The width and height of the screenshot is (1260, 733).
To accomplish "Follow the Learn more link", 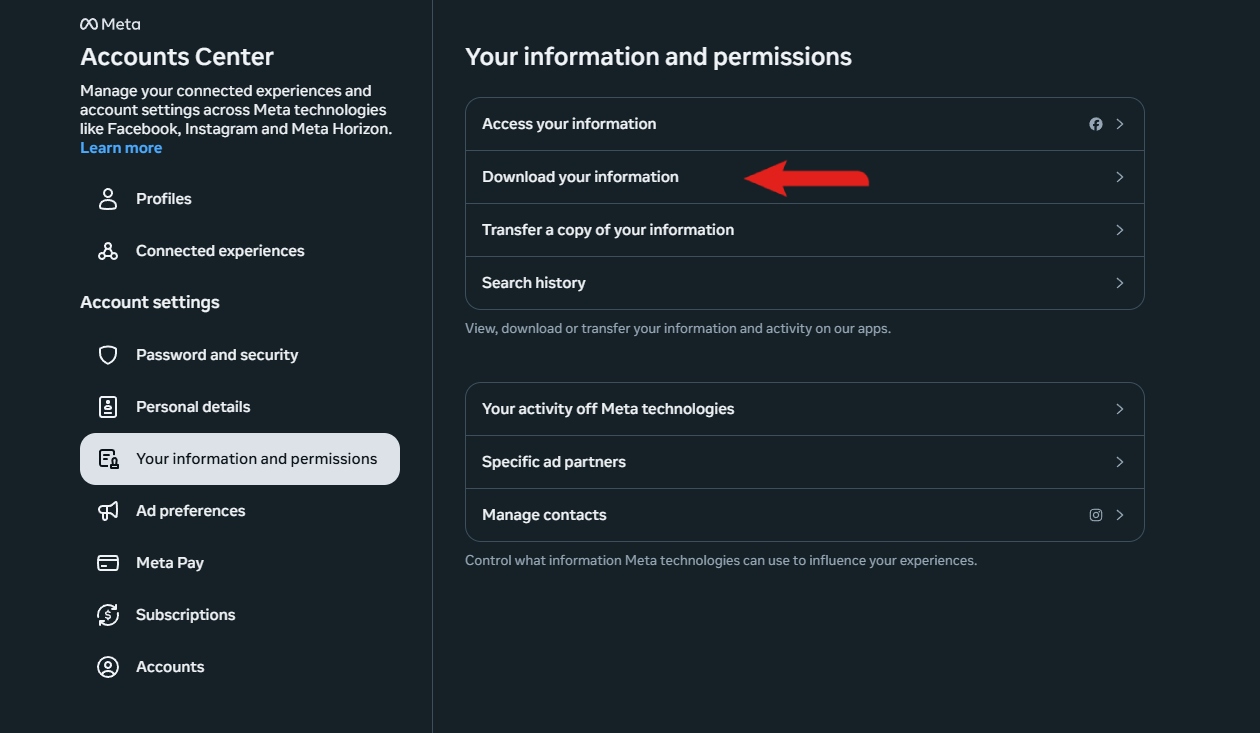I will point(121,148).
